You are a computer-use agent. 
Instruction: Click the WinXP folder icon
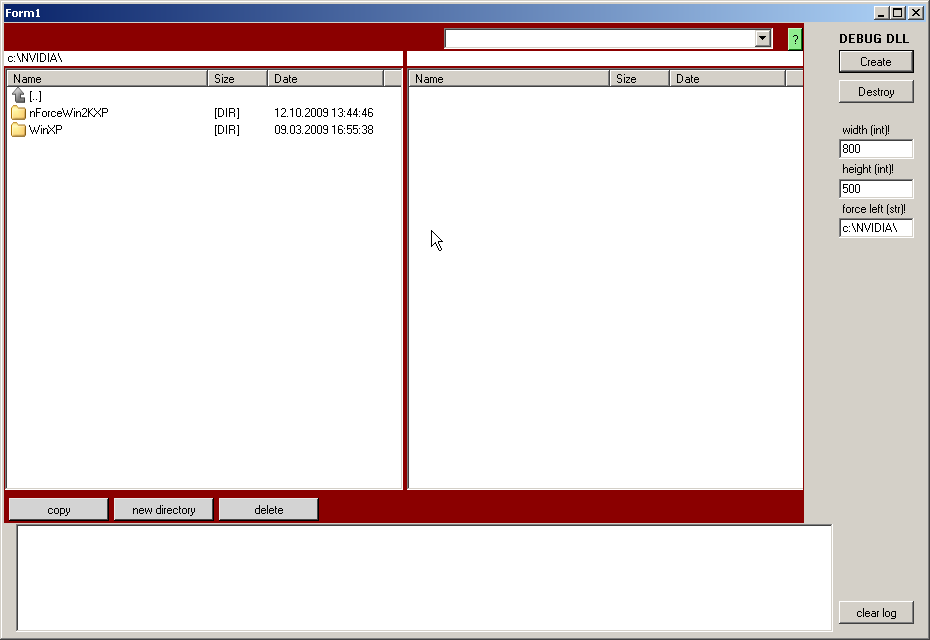coord(18,130)
